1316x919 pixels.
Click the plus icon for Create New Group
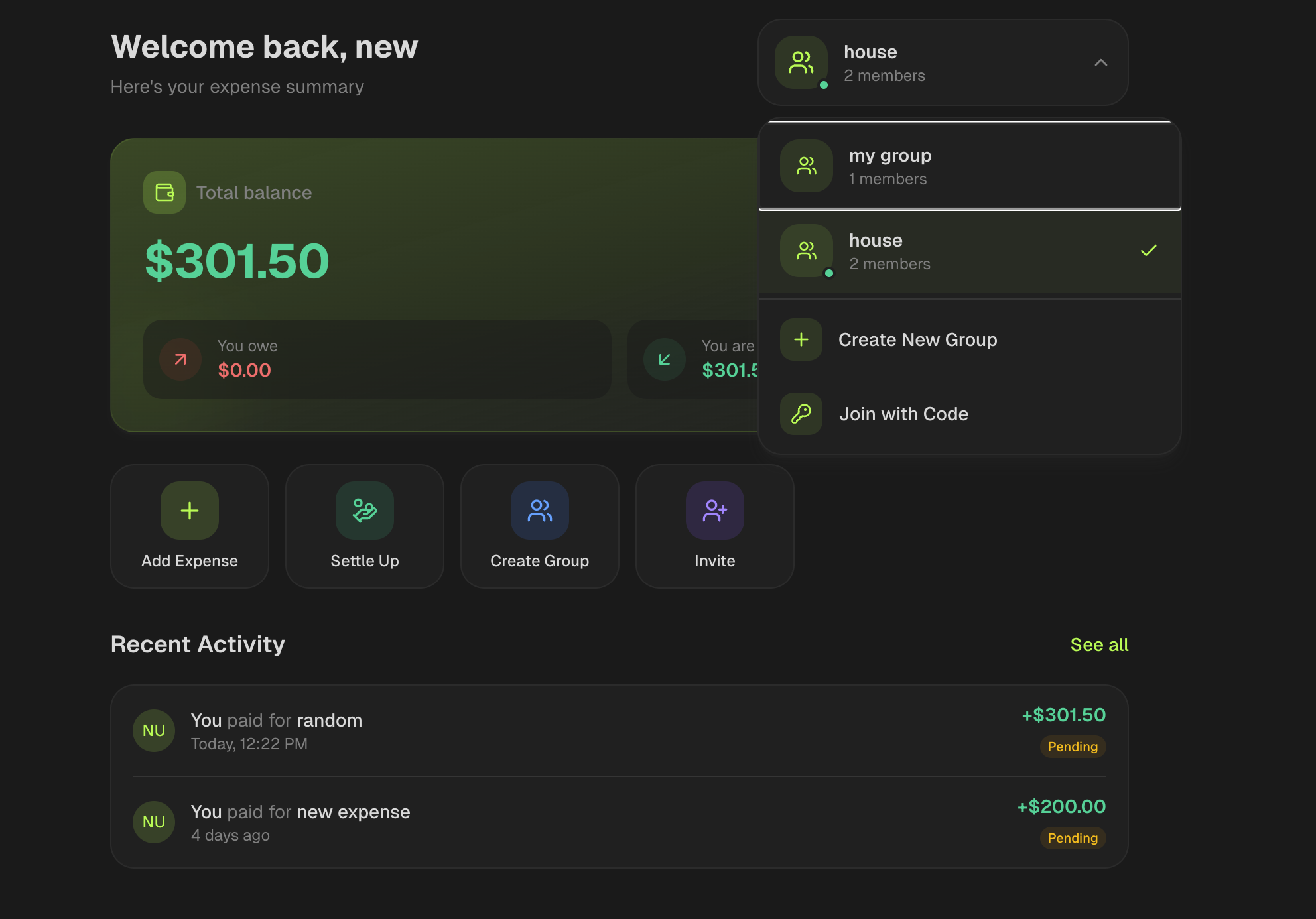point(801,339)
